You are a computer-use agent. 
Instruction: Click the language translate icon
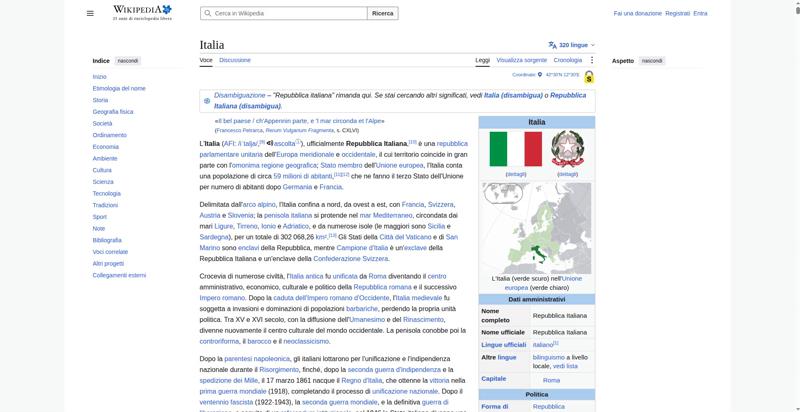(x=552, y=45)
